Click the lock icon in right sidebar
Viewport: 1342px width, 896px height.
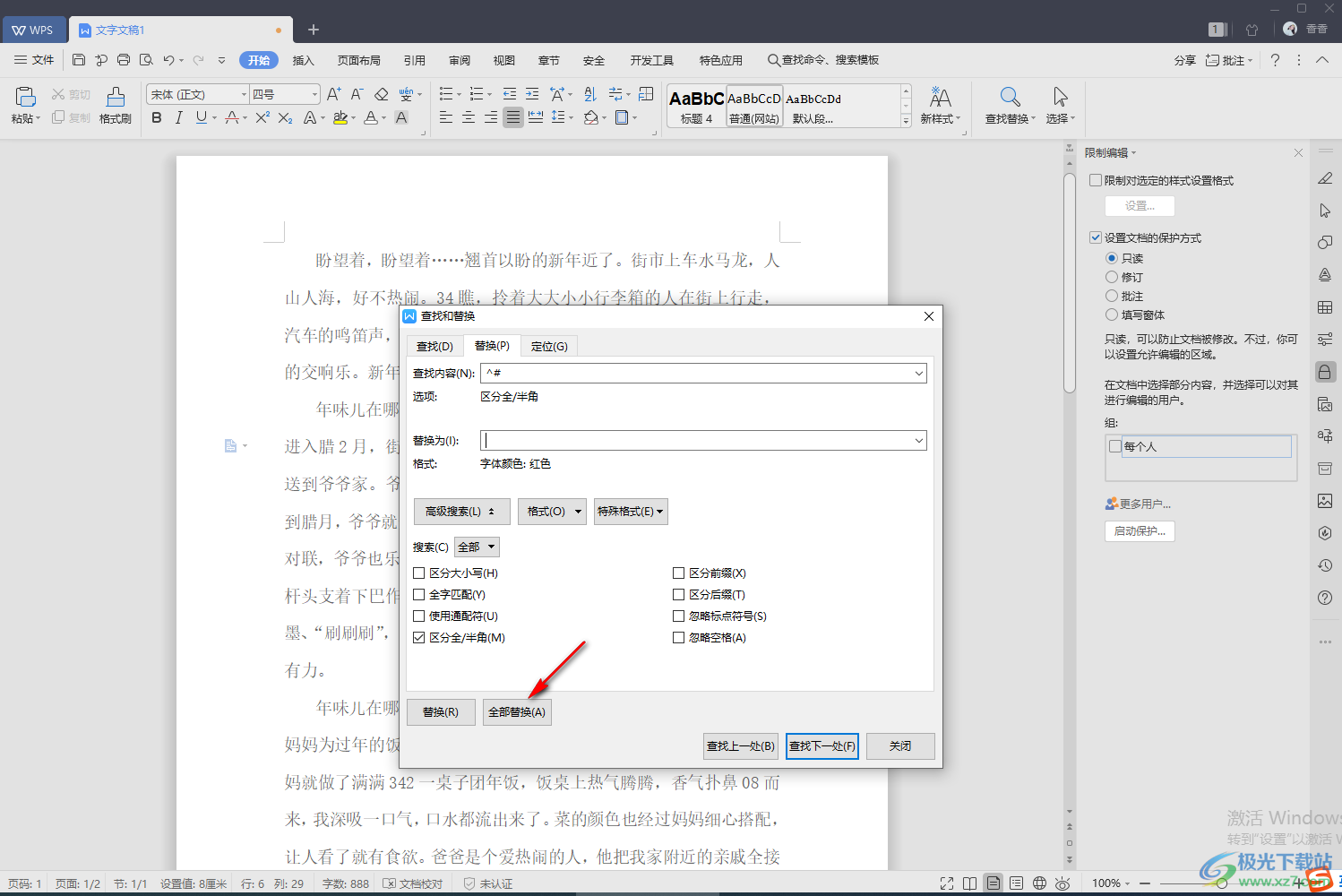coord(1325,371)
